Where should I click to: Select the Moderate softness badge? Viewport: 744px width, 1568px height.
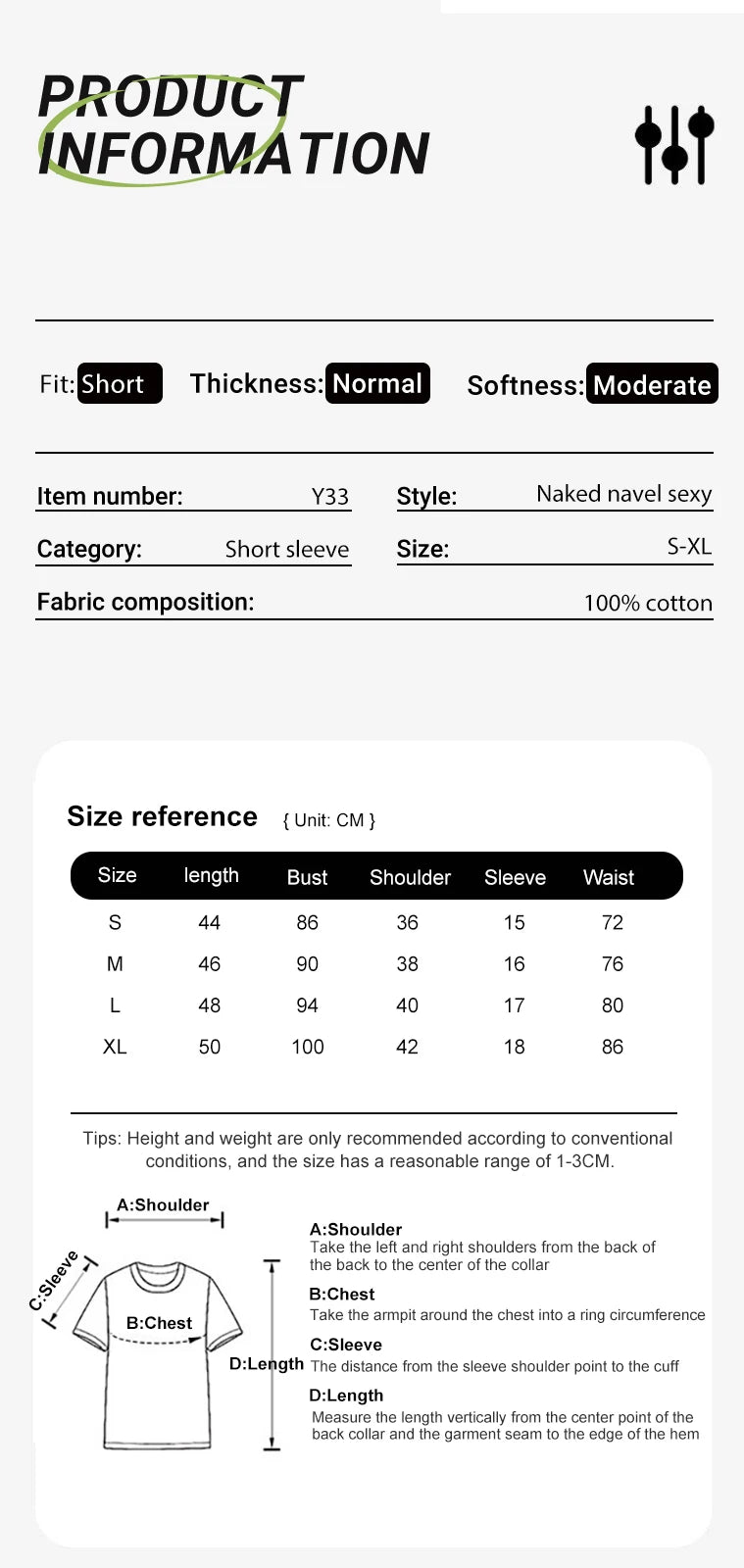[652, 384]
